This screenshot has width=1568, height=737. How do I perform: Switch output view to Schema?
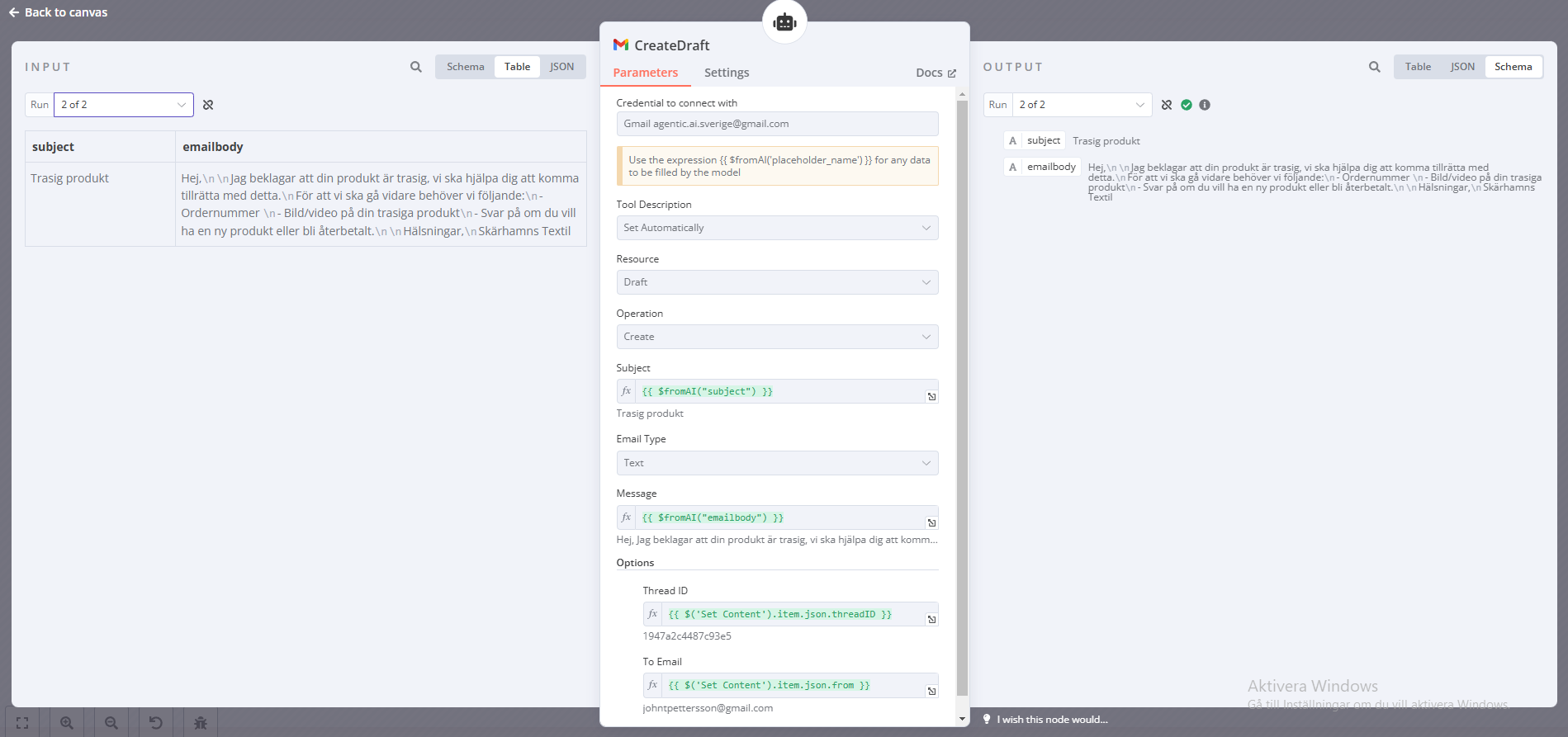[1514, 67]
